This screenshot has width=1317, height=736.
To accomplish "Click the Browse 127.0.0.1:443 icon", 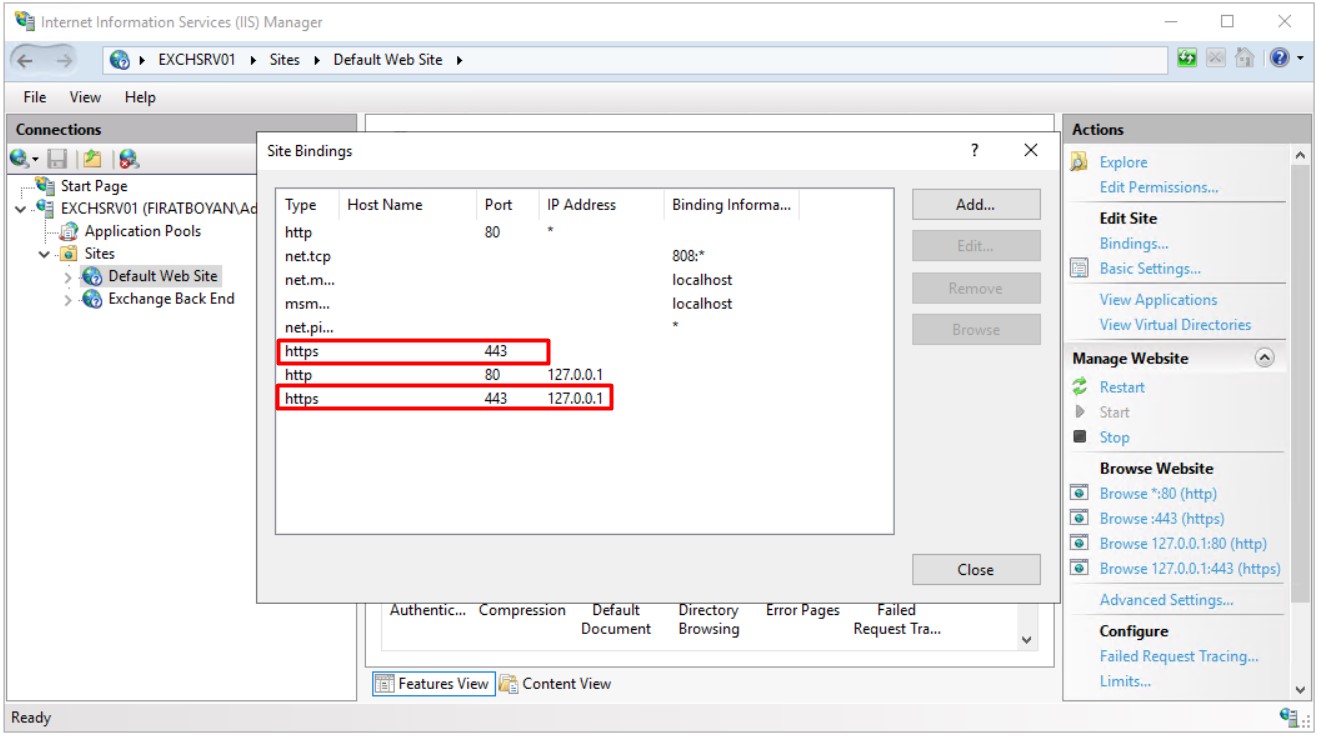I will click(x=1079, y=568).
